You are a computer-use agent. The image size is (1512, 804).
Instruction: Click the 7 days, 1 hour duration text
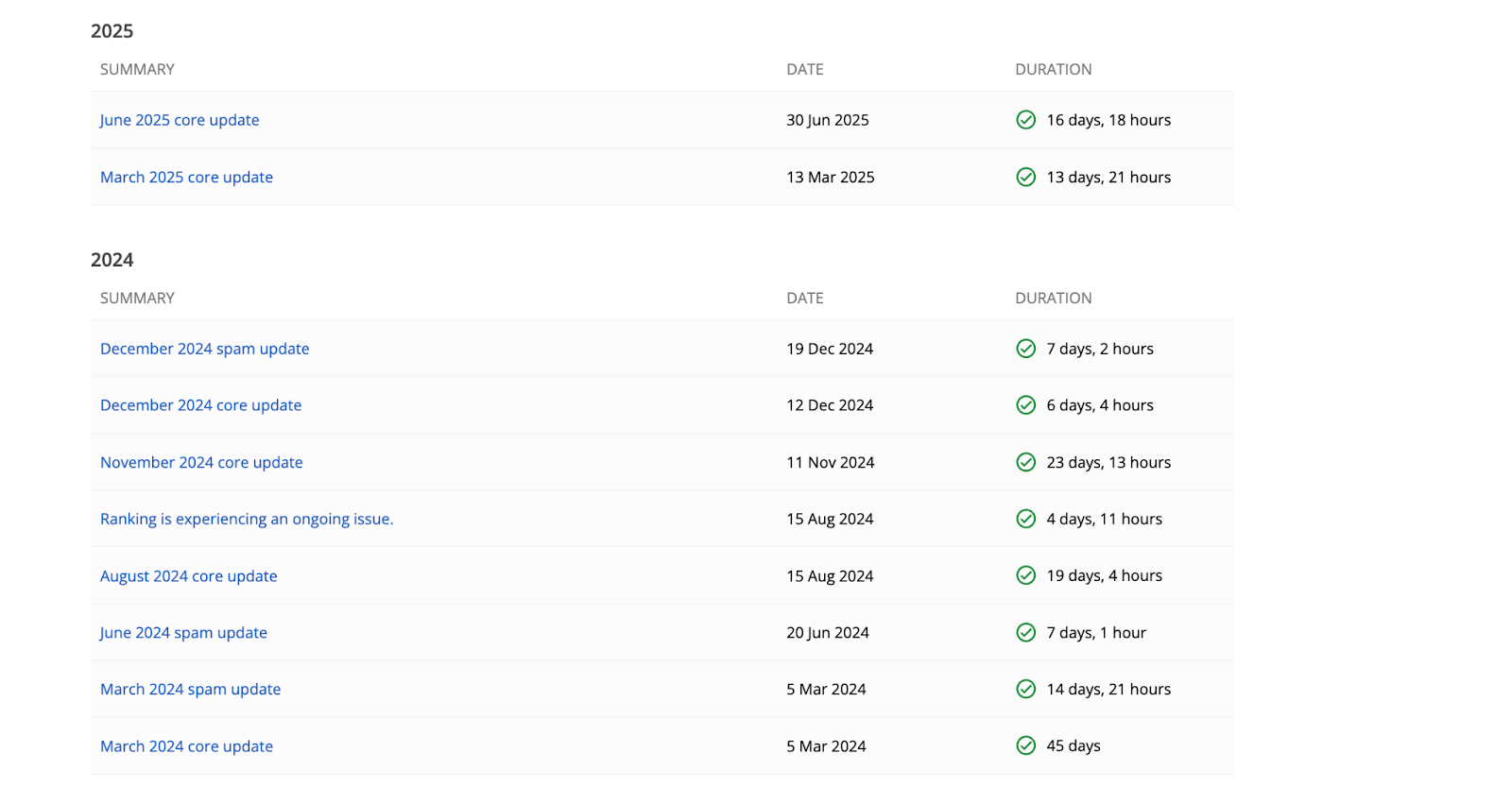coord(1096,632)
